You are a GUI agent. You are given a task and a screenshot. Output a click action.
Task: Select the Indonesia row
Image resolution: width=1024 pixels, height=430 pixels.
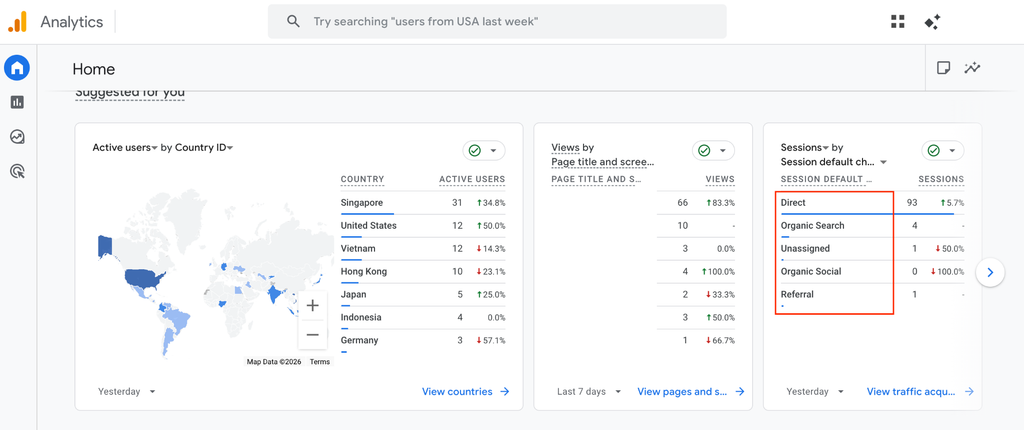tap(423, 318)
